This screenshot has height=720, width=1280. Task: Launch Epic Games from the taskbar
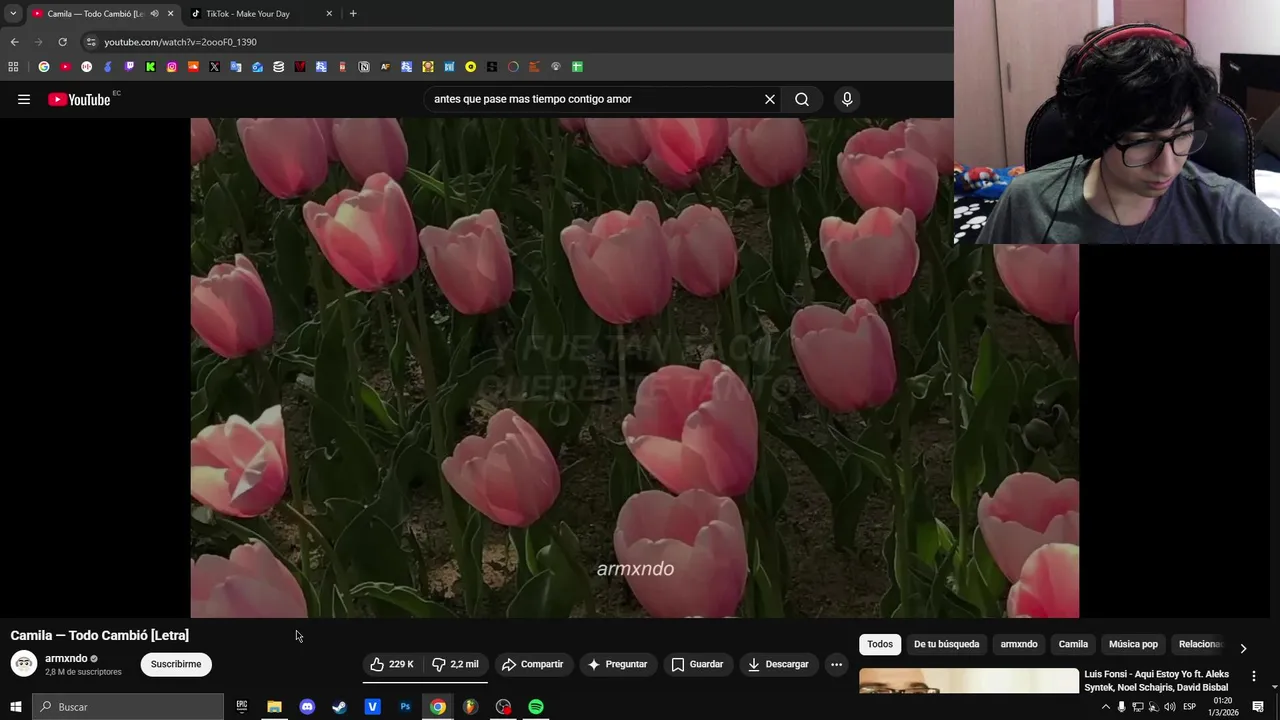pyautogui.click(x=241, y=707)
